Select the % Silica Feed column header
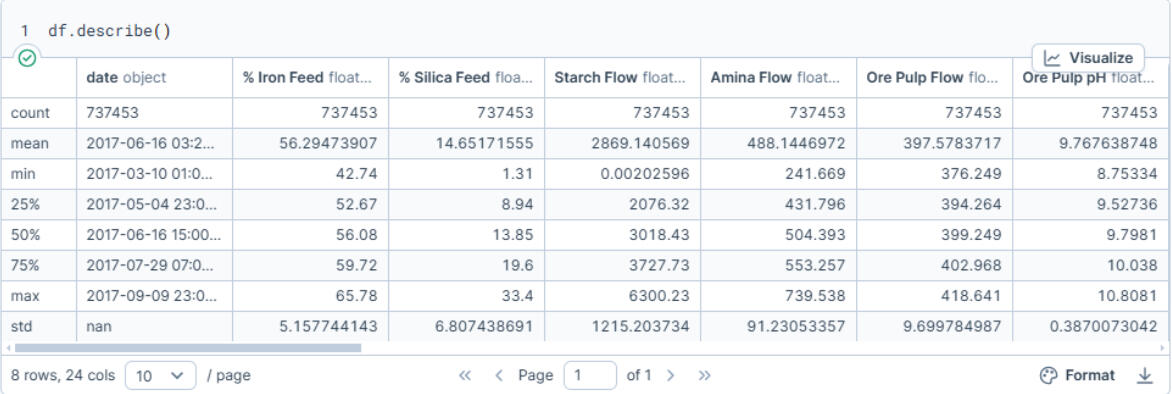The image size is (1172, 394). [466, 78]
